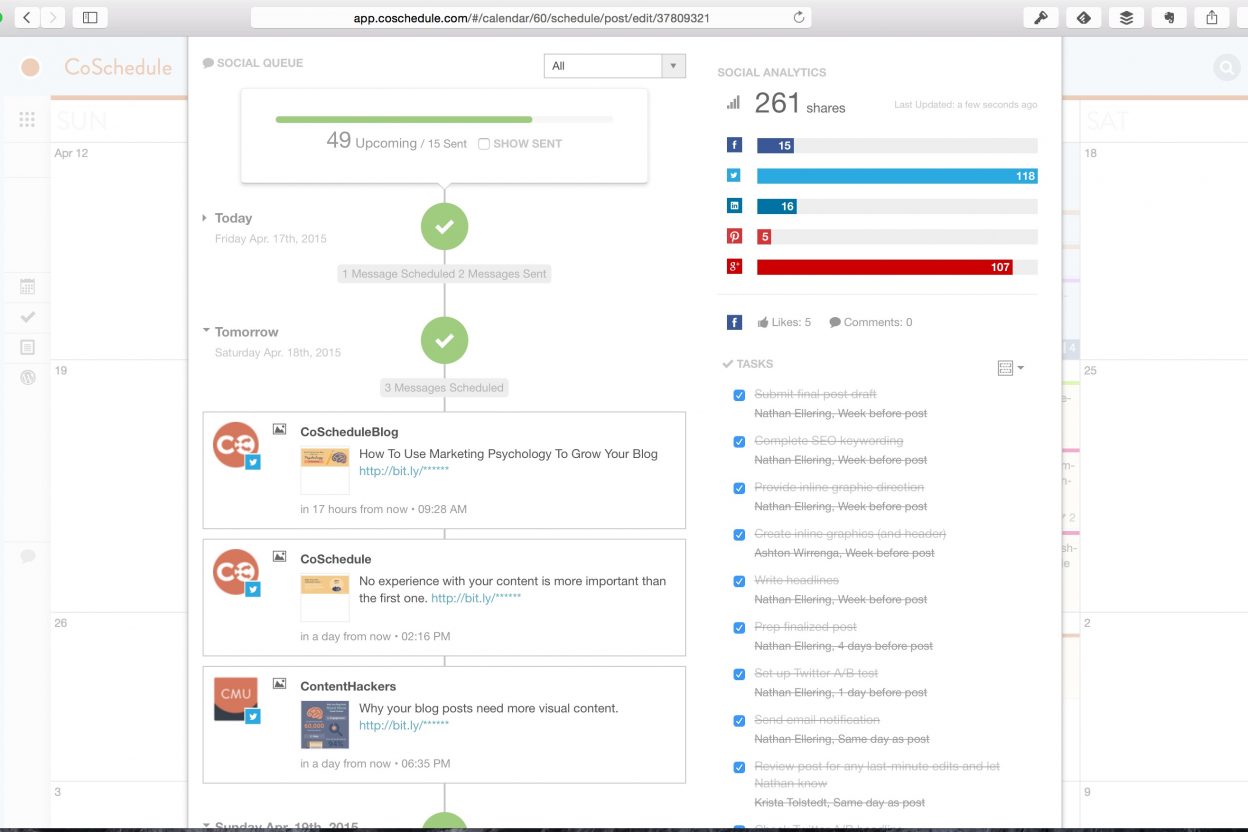Expand the Today section disclosure triangle
The image size is (1248, 832).
(205, 218)
